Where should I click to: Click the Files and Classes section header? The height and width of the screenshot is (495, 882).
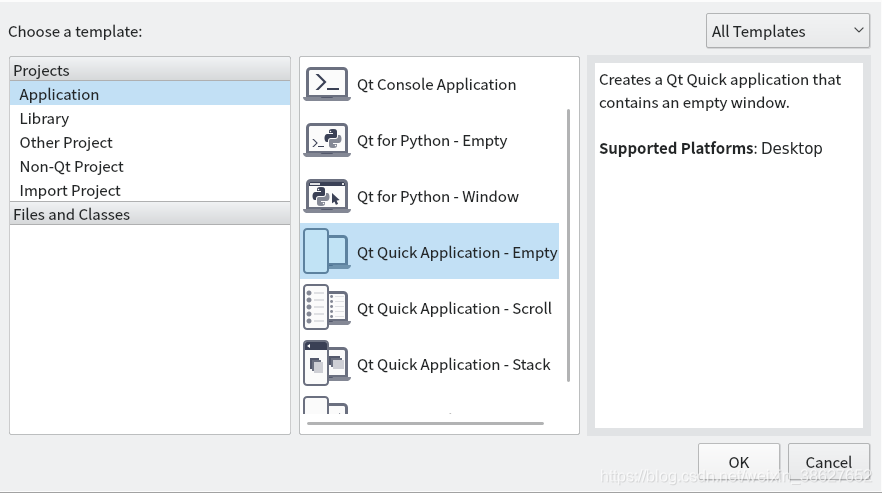72,214
